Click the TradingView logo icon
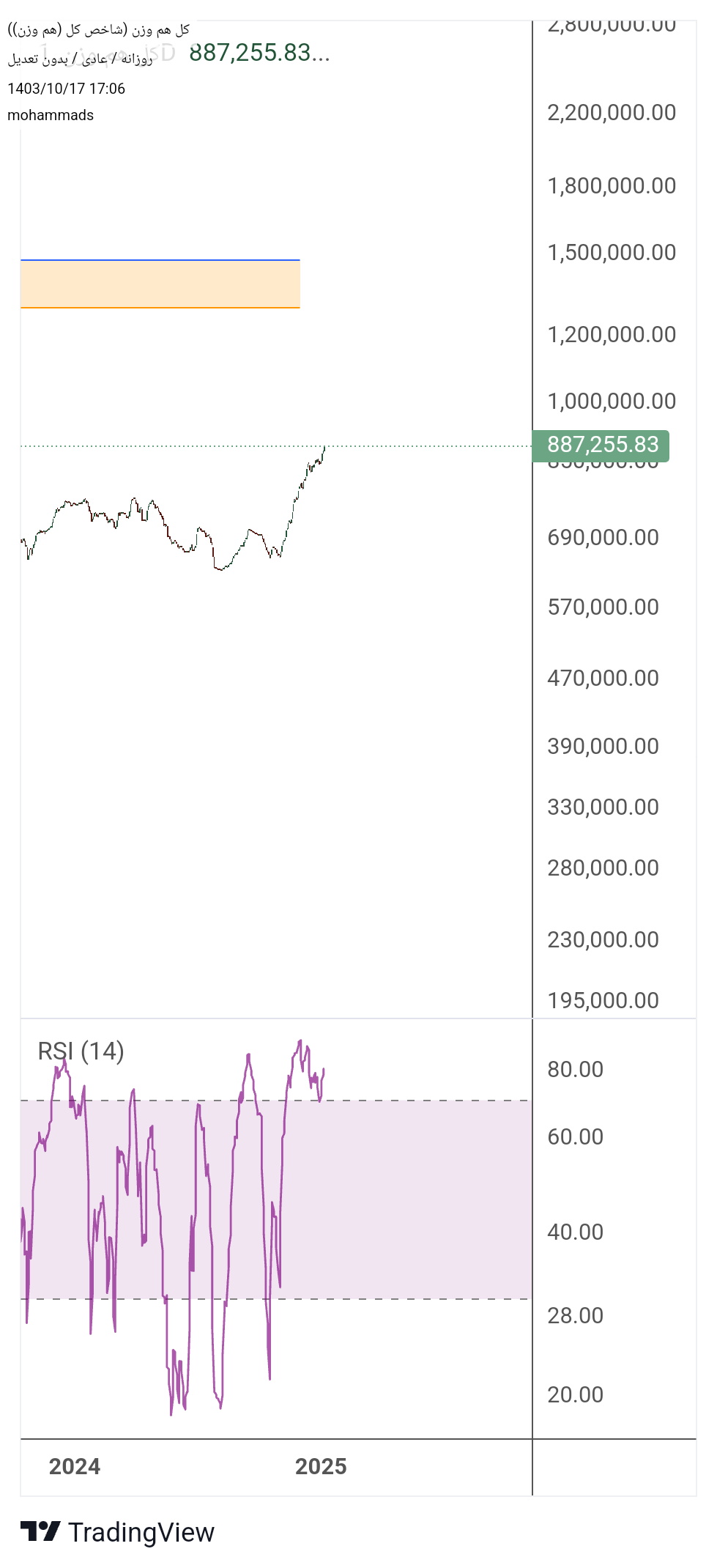The image size is (717, 1568). click(x=40, y=1531)
